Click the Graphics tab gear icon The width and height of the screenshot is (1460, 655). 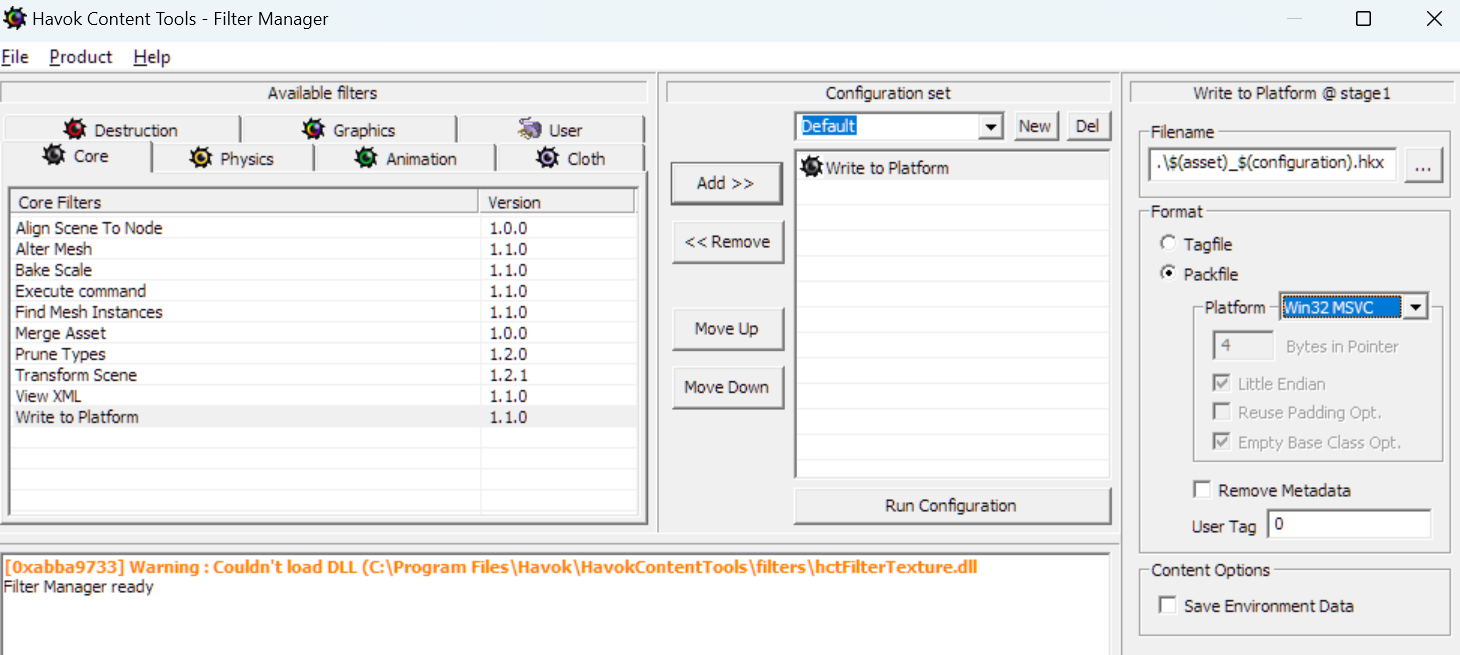[x=314, y=129]
